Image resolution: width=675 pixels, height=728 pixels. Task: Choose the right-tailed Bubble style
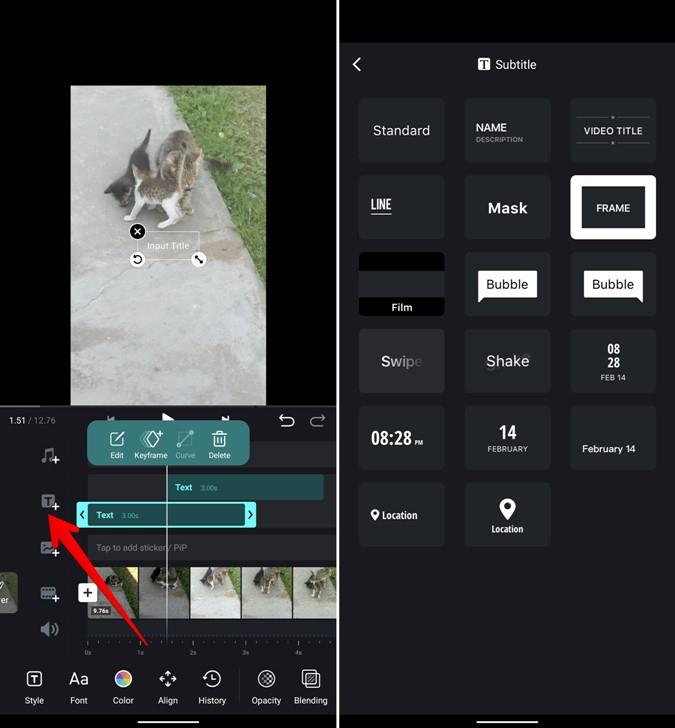click(x=613, y=284)
